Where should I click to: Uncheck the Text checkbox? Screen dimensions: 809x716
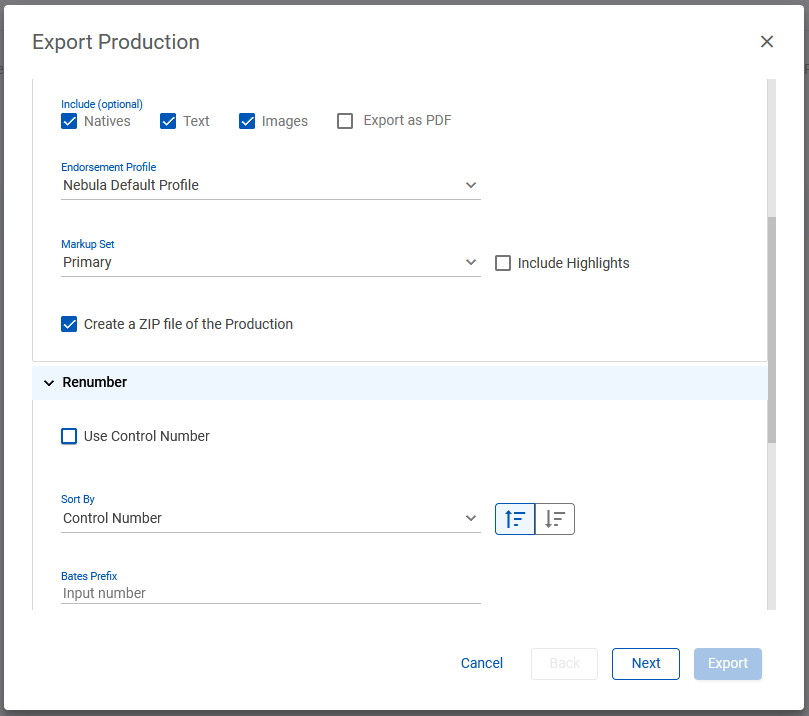coord(168,121)
